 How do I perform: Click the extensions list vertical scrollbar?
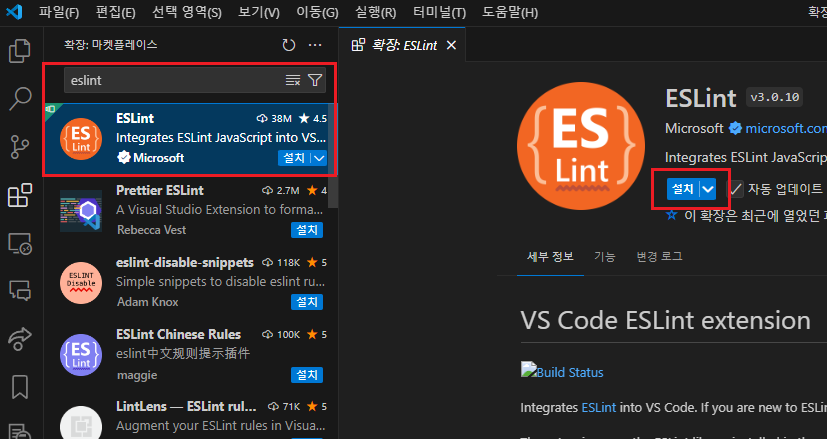(x=333, y=155)
